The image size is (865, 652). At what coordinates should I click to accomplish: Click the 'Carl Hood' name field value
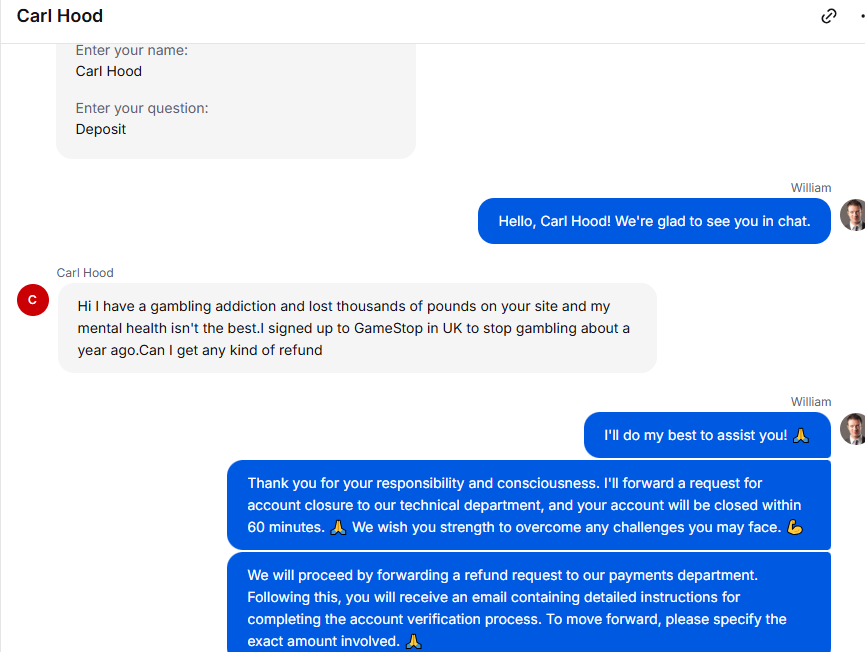[x=109, y=71]
